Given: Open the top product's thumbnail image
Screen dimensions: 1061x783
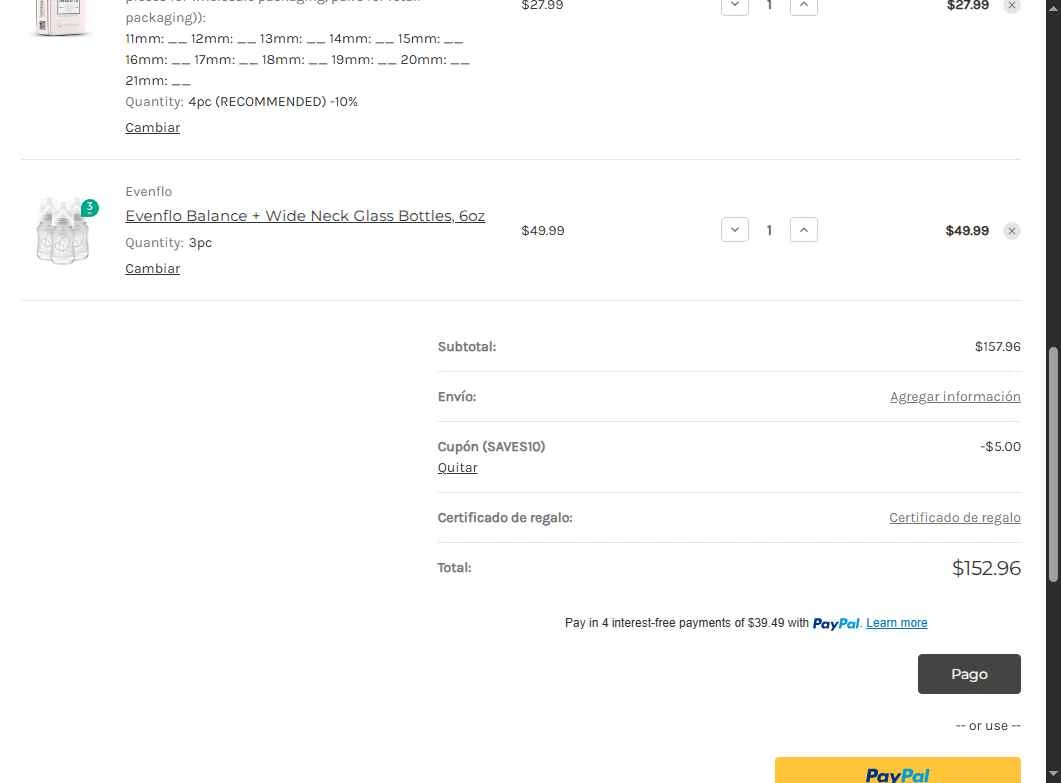Looking at the screenshot, I should [x=61, y=17].
